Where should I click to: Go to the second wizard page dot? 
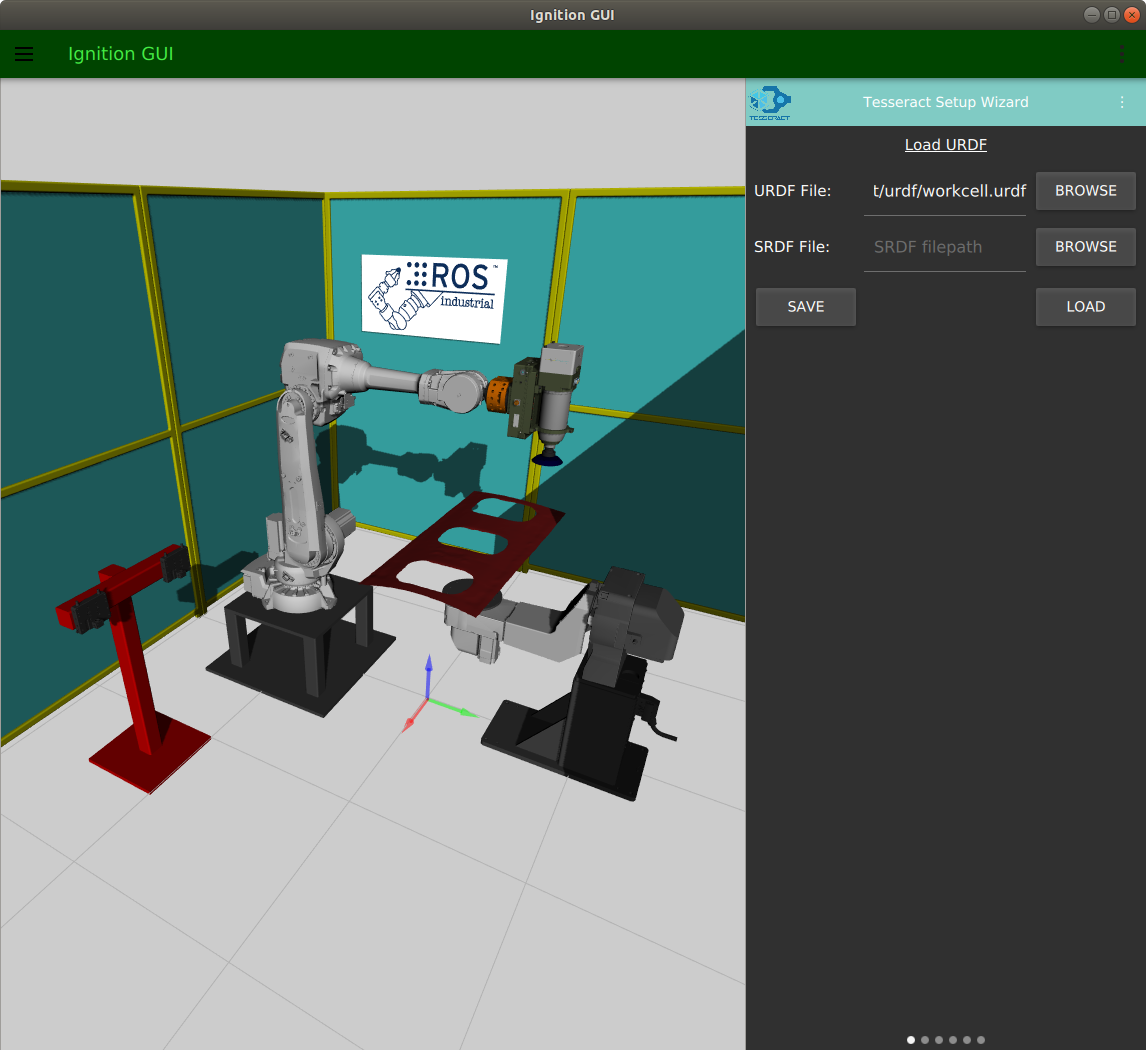(925, 1040)
